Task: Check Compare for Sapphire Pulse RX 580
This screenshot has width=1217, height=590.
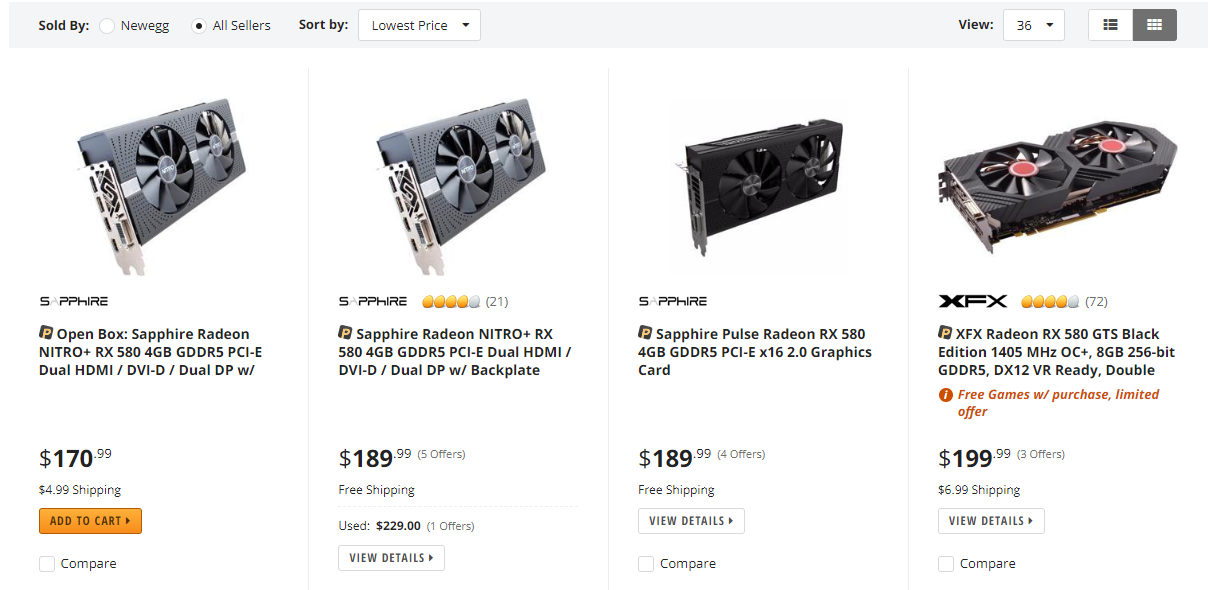Action: coord(647,564)
